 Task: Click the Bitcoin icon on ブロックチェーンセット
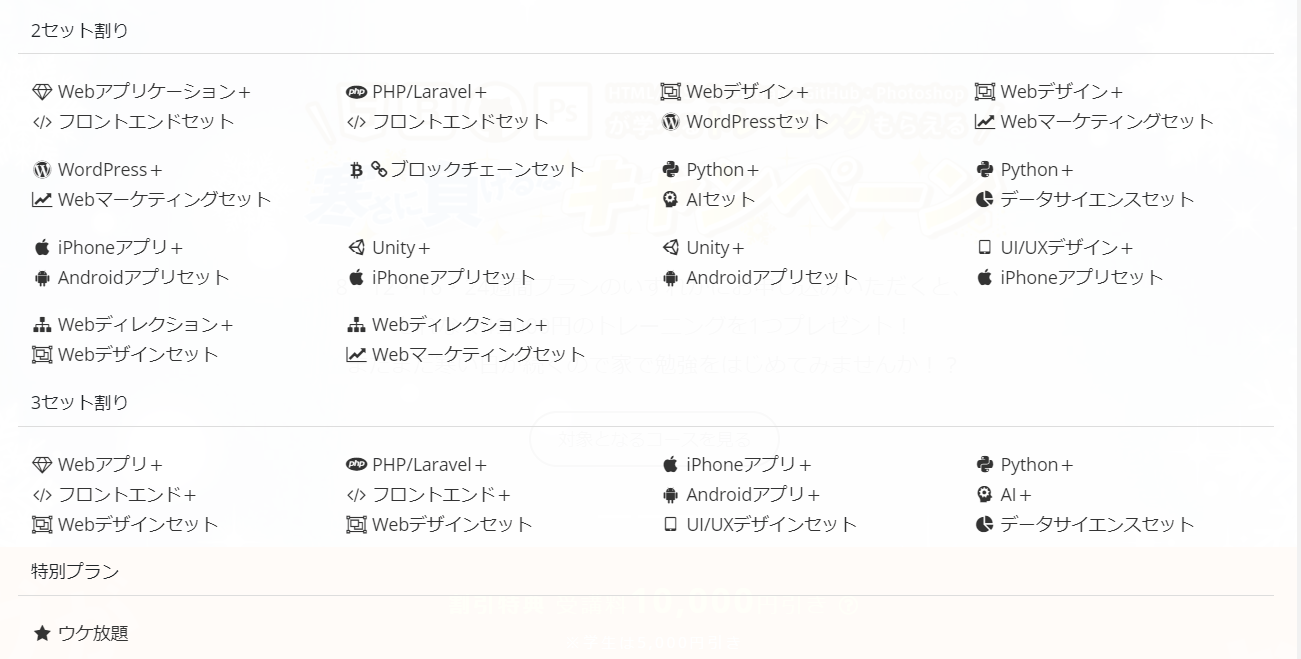tap(355, 169)
